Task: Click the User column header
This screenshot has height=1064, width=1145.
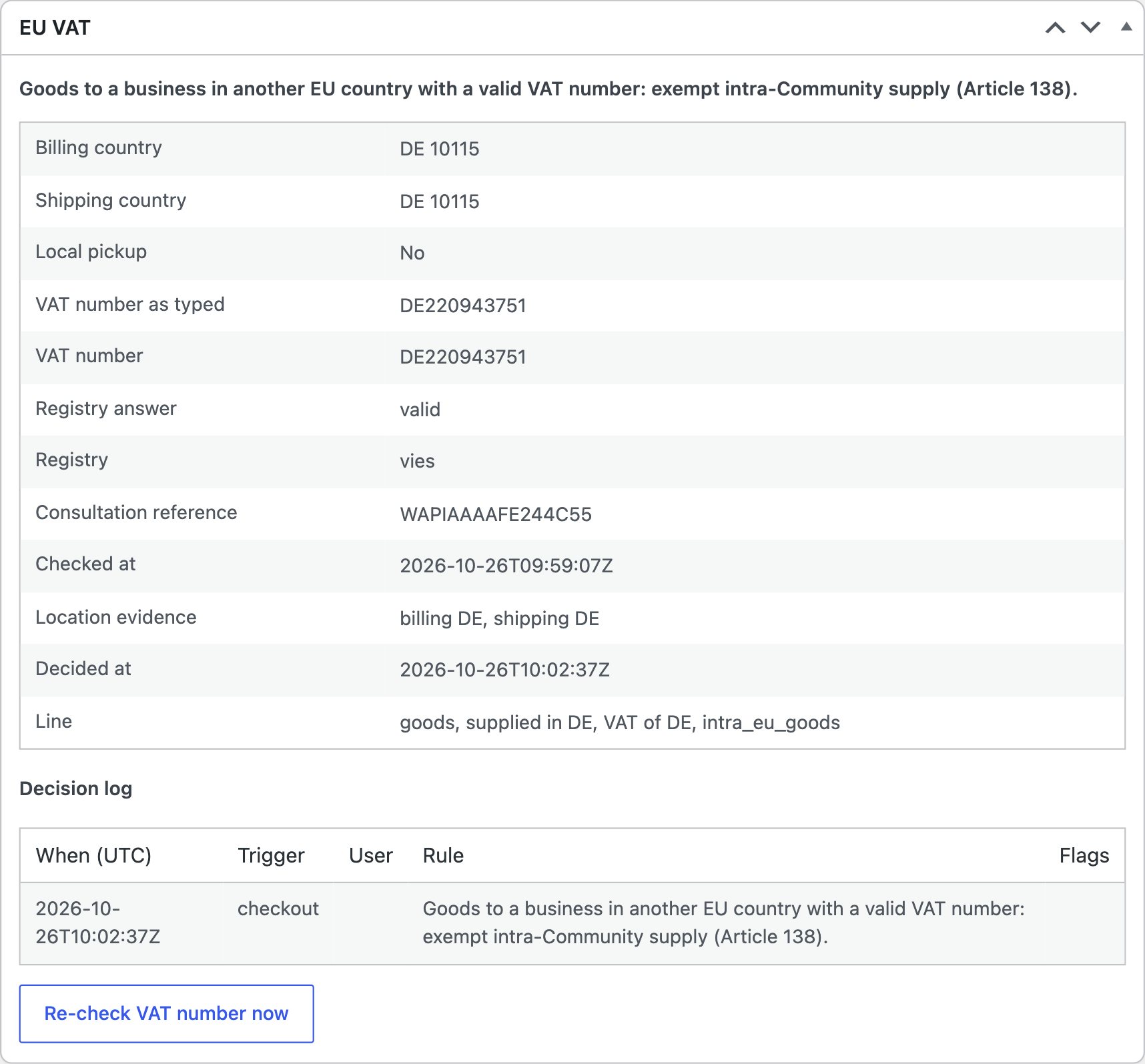Action: 371,855
